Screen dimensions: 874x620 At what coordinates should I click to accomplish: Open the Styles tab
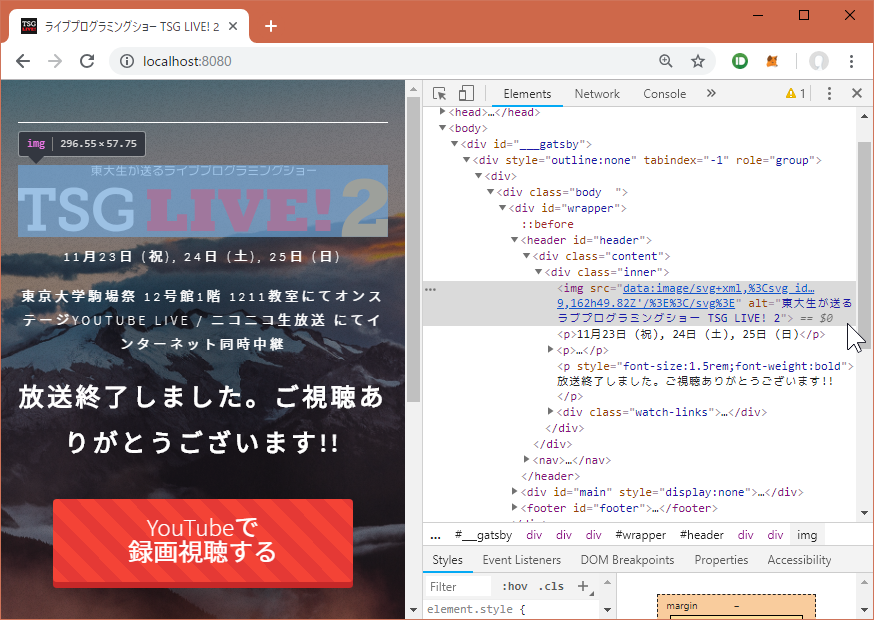coord(447,560)
